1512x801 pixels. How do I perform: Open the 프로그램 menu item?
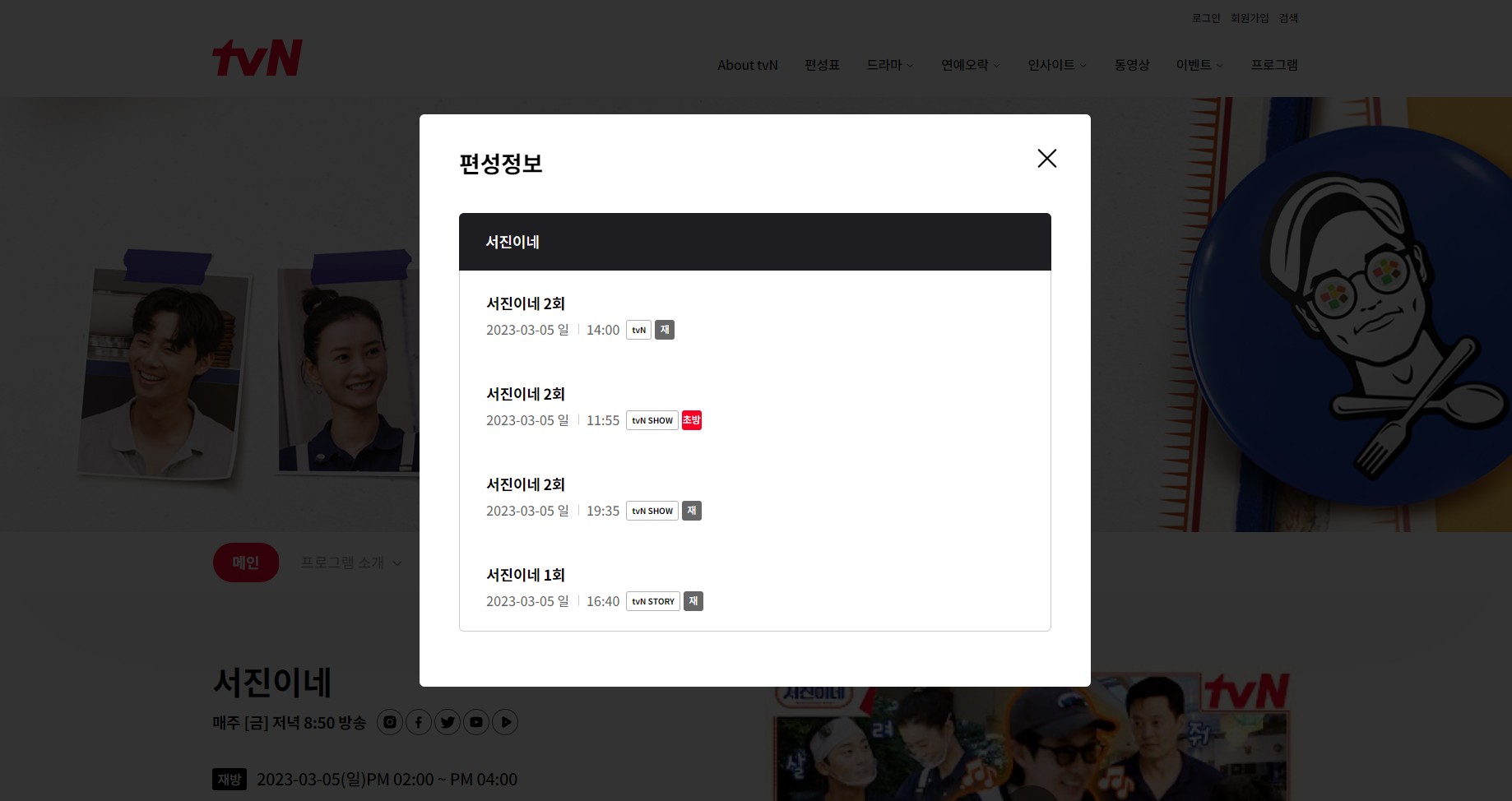coord(1274,65)
